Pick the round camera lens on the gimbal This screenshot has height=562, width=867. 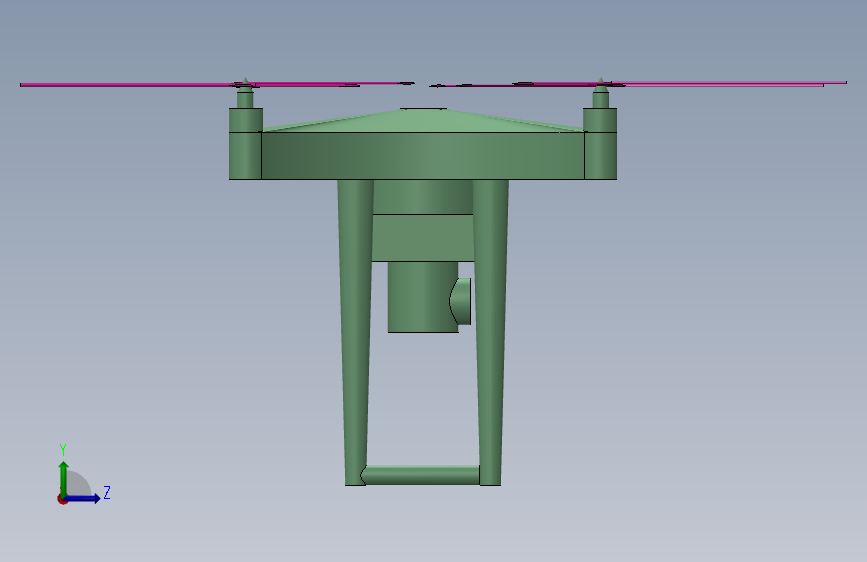[x=460, y=301]
